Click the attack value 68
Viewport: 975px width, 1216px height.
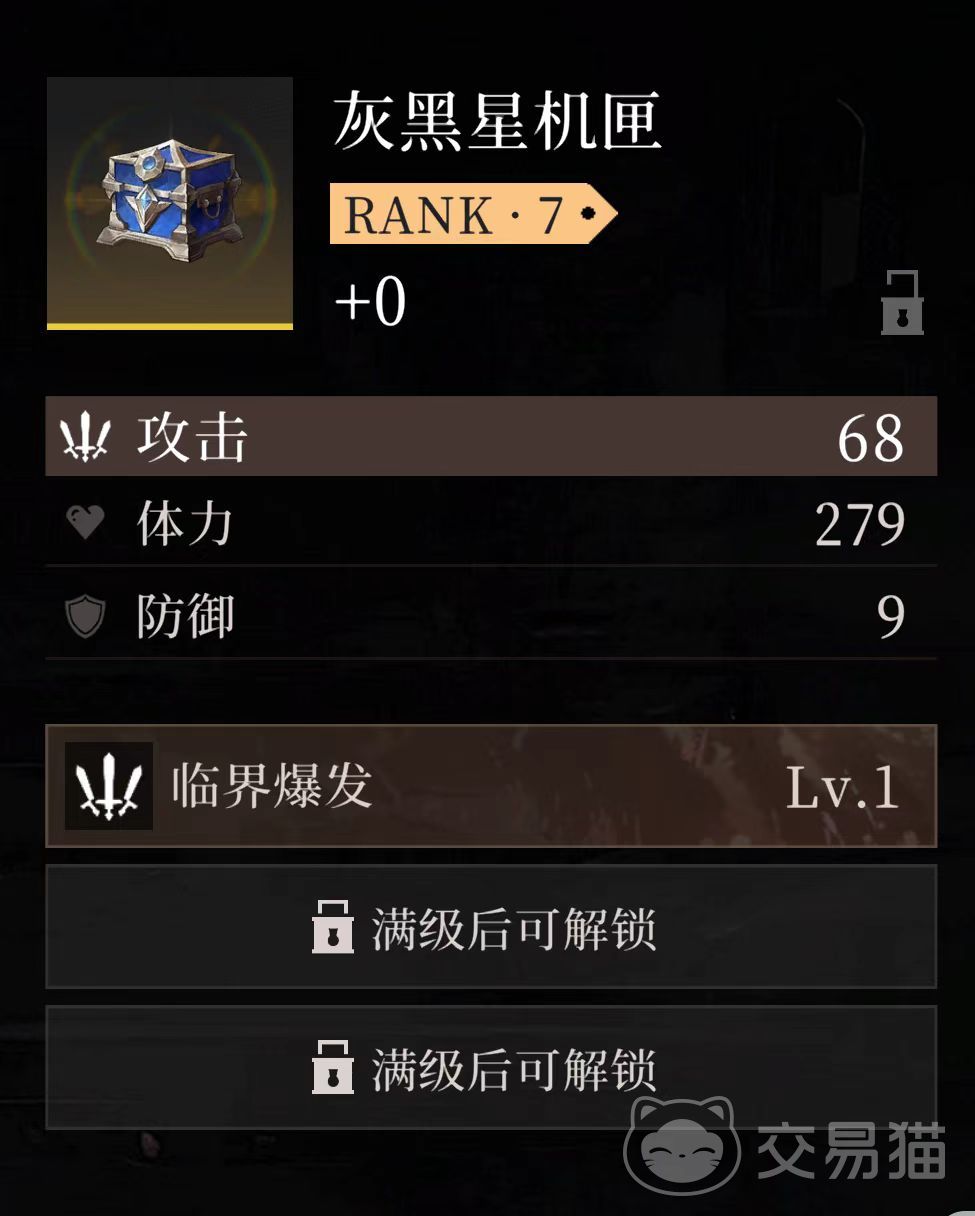click(871, 438)
